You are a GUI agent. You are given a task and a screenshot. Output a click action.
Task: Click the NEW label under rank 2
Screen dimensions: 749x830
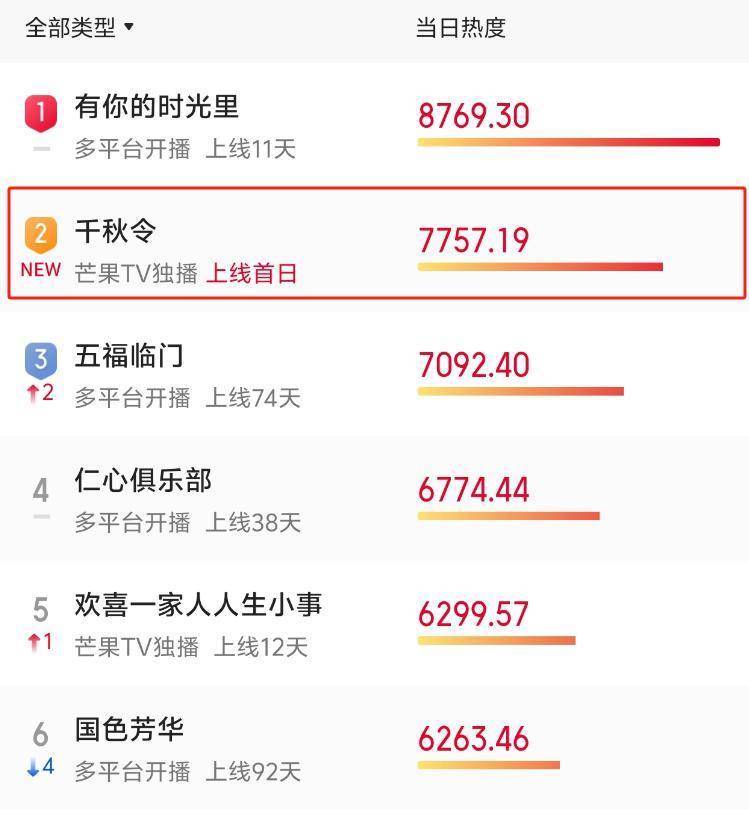click(40, 270)
